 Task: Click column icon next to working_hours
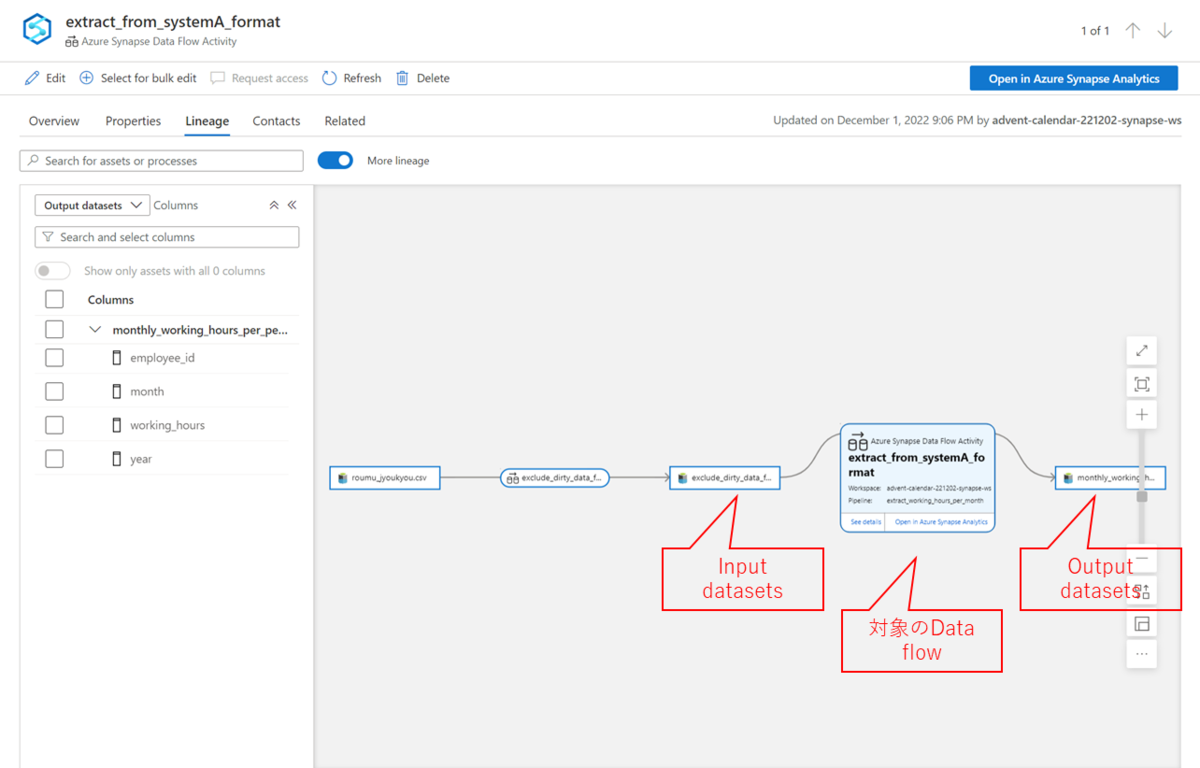tap(117, 425)
